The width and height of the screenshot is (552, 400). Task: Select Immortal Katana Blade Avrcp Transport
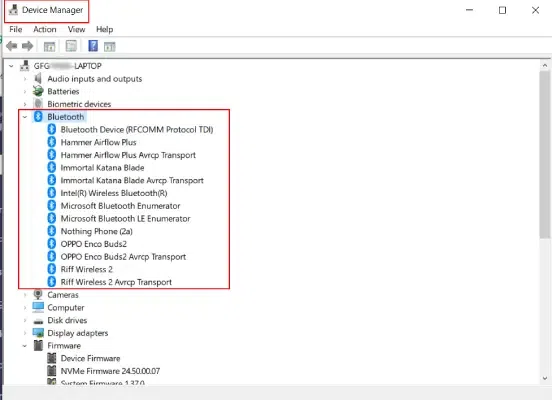(132, 180)
